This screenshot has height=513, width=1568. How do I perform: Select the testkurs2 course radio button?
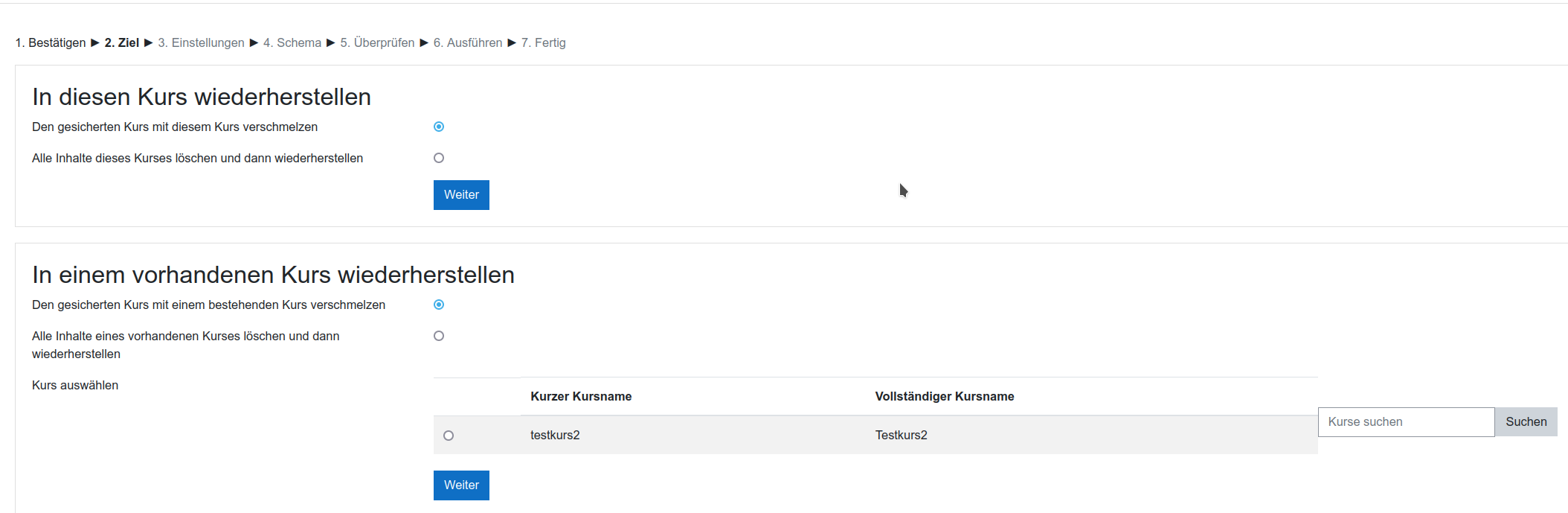coord(449,436)
